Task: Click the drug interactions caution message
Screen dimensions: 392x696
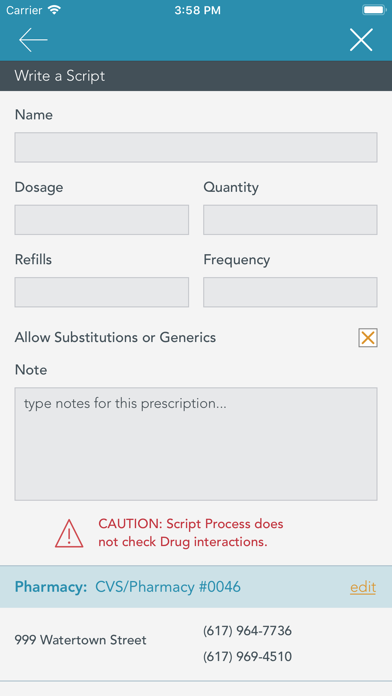Action: click(x=191, y=533)
